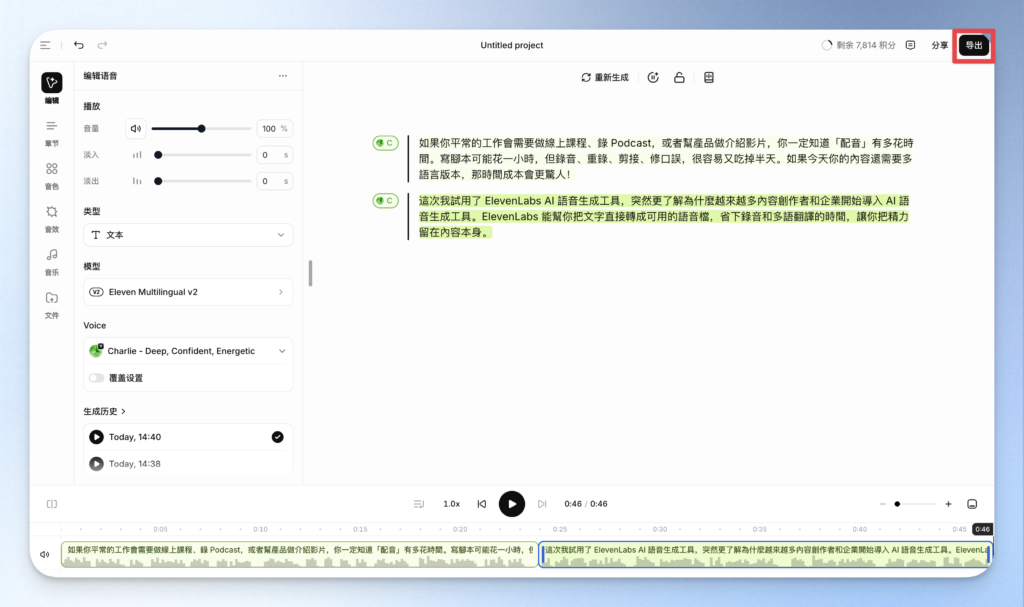The width and height of the screenshot is (1024, 607).
Task: Select the first timeline audio clip
Action: (299, 555)
